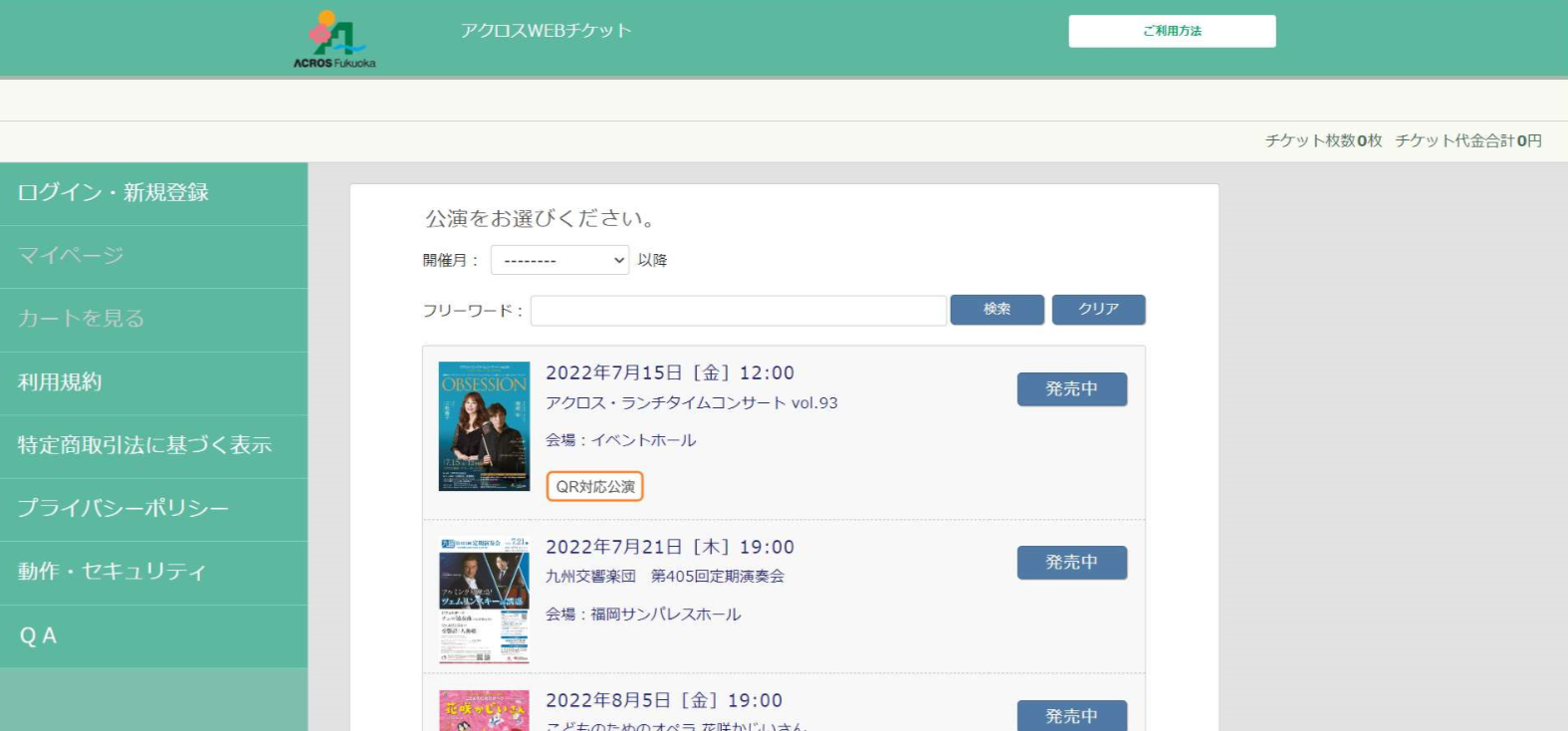
Task: Click title アクロス・ランチタイムコンサート vol.93
Action: (692, 403)
